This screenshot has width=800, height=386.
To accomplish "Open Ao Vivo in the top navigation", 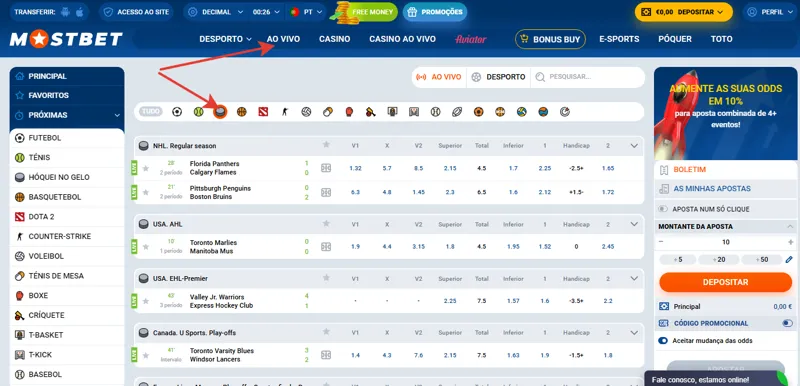I will pos(283,39).
